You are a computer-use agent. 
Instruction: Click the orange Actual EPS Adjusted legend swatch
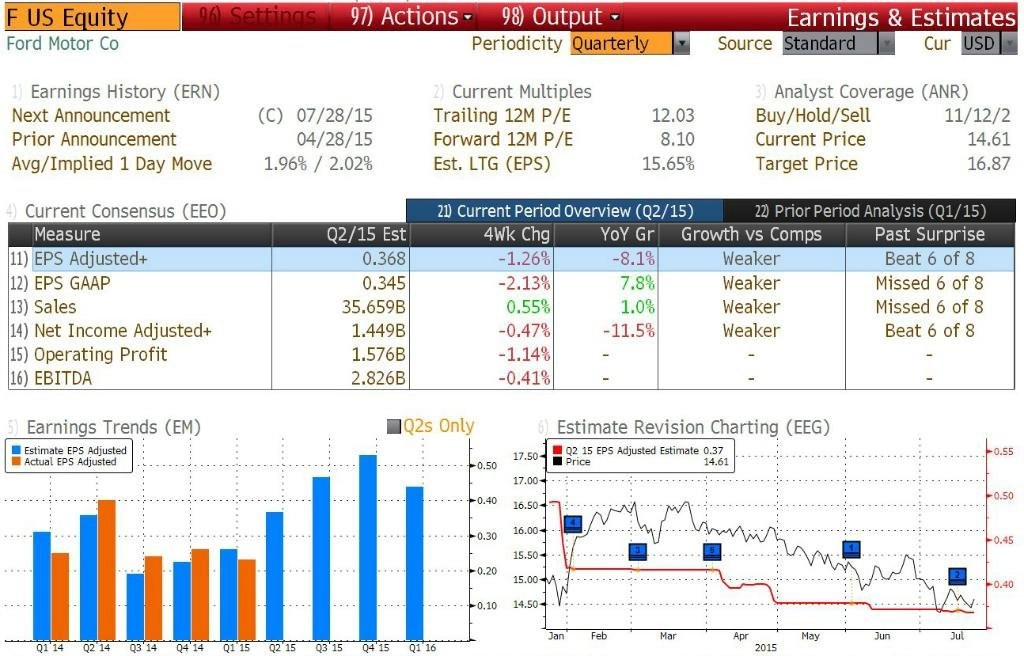tap(16, 461)
